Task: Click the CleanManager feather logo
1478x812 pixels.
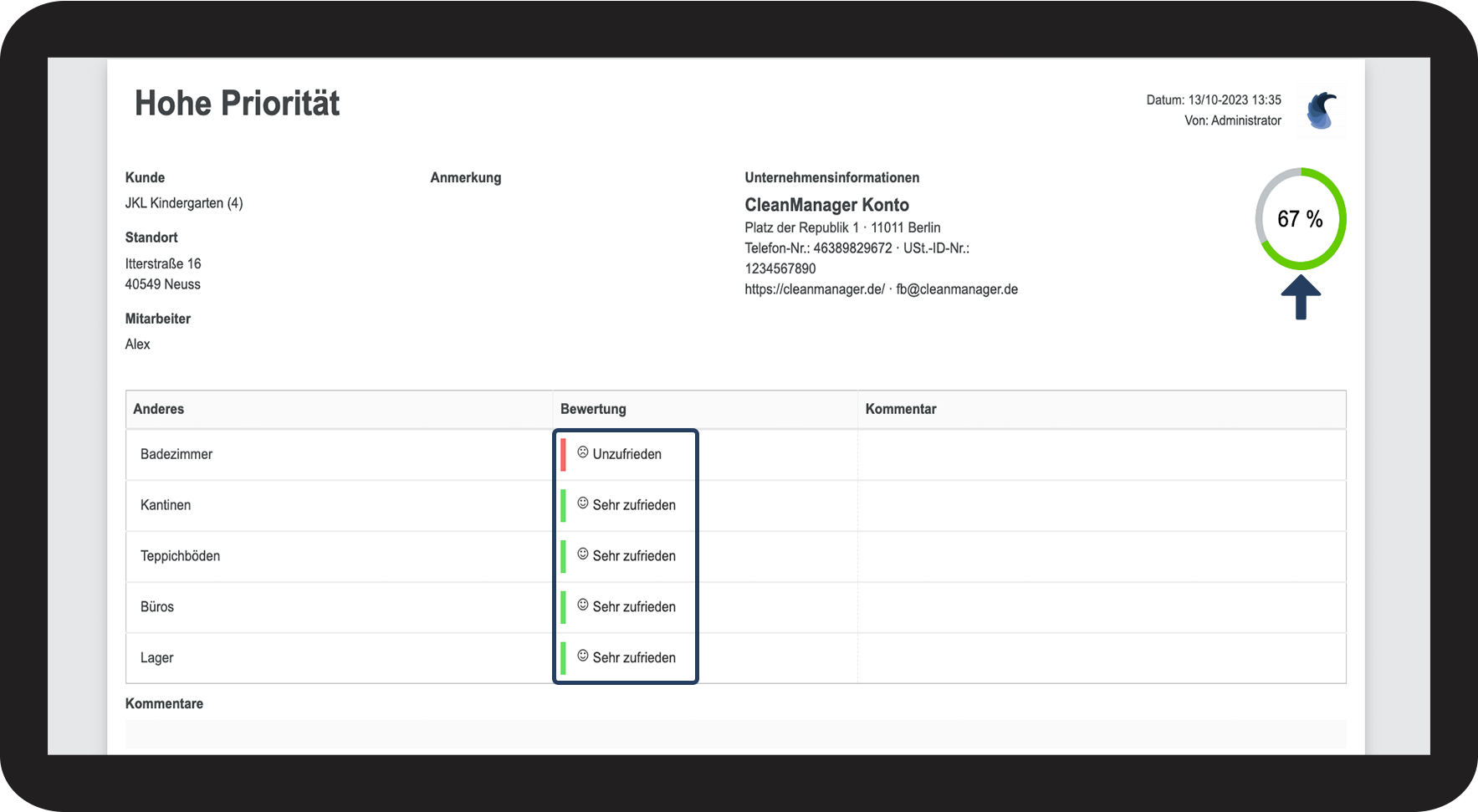Action: 1322,110
